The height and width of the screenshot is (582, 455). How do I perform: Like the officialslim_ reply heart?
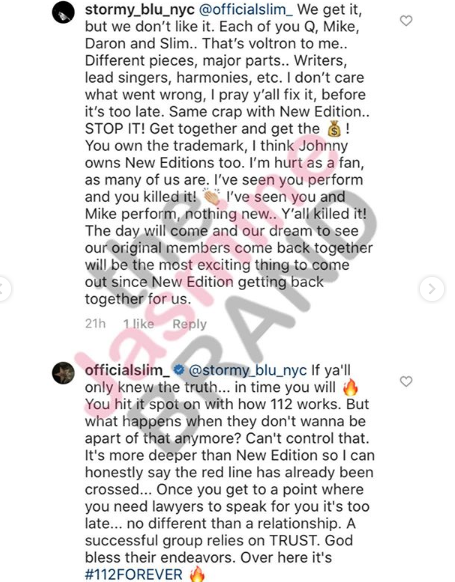(406, 381)
